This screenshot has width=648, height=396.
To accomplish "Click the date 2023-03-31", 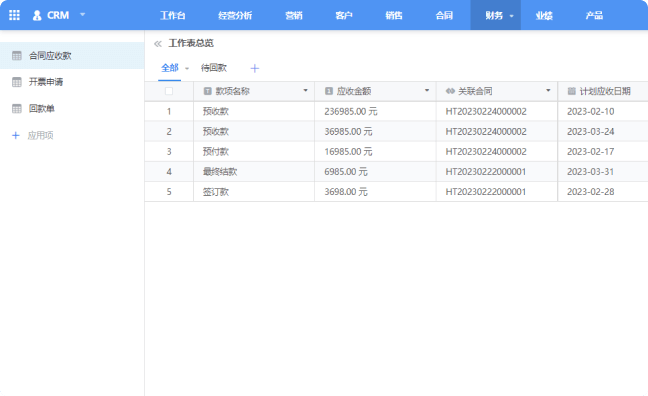I will (x=591, y=172).
